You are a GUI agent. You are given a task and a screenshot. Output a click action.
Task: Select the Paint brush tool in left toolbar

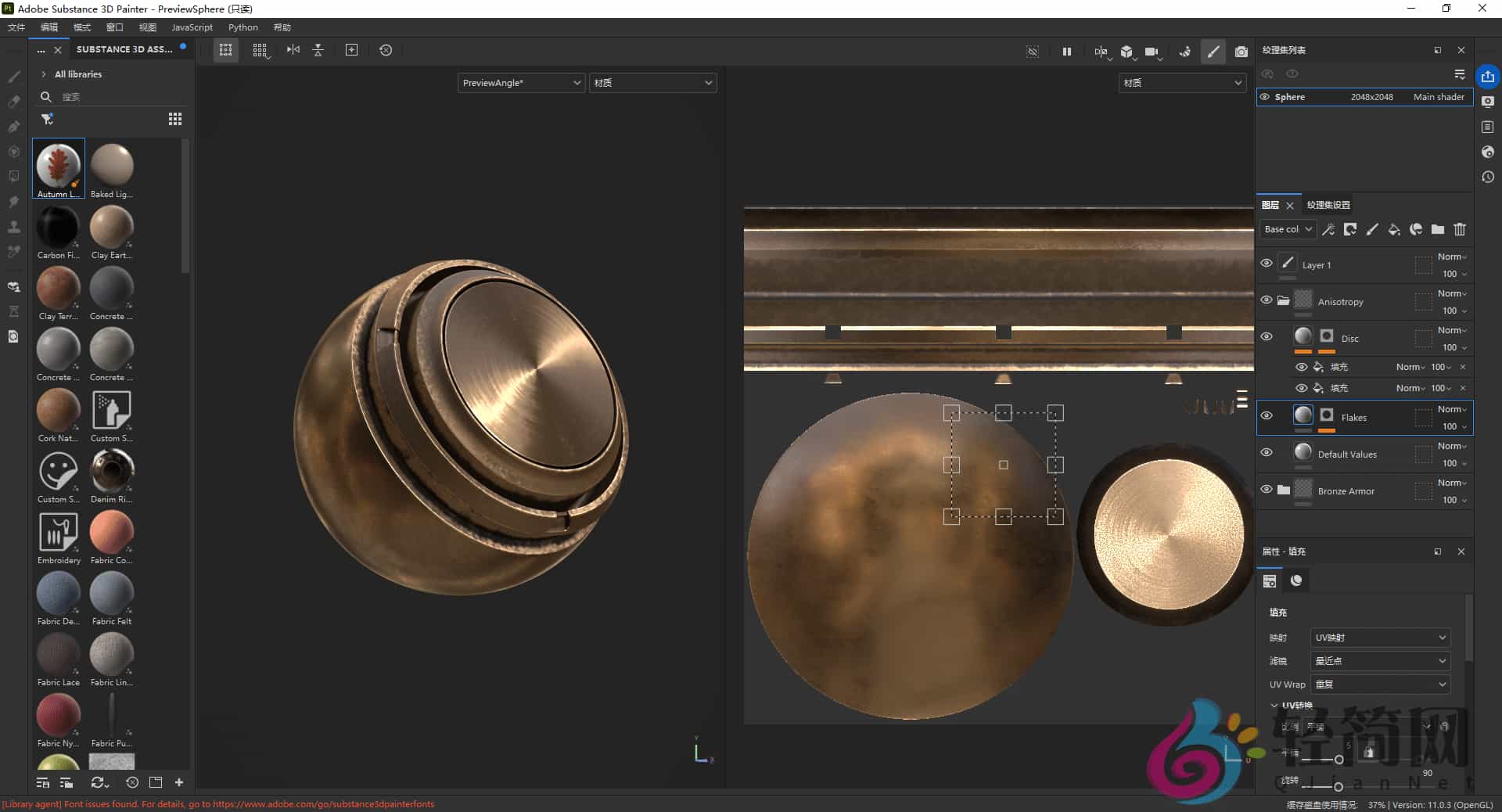pos(13,76)
